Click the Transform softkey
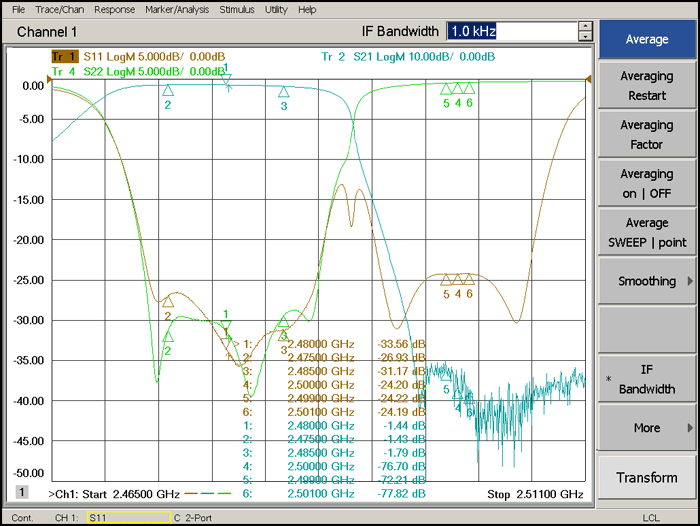This screenshot has height=526, width=700. [647, 478]
